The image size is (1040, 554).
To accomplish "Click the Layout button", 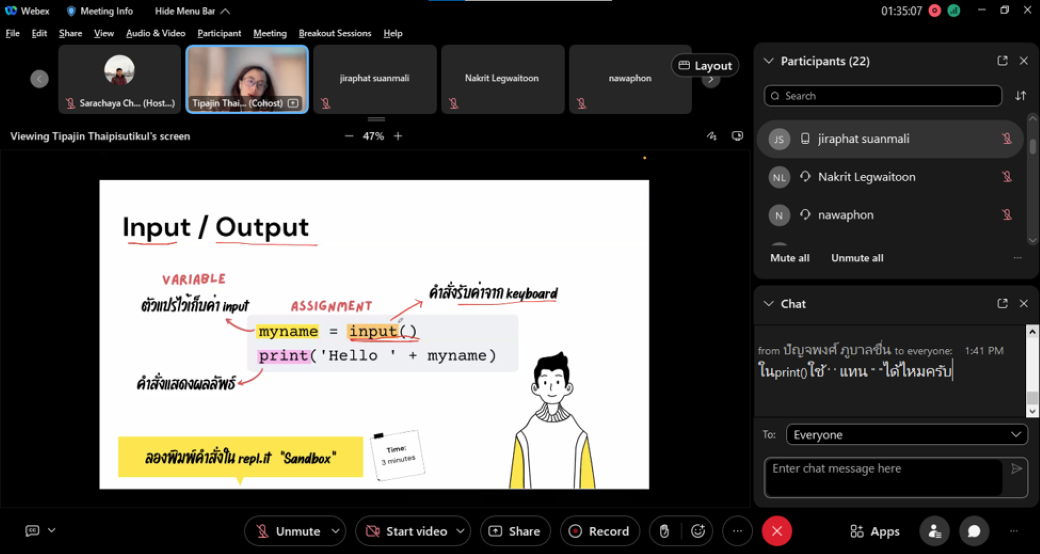I will (705, 66).
